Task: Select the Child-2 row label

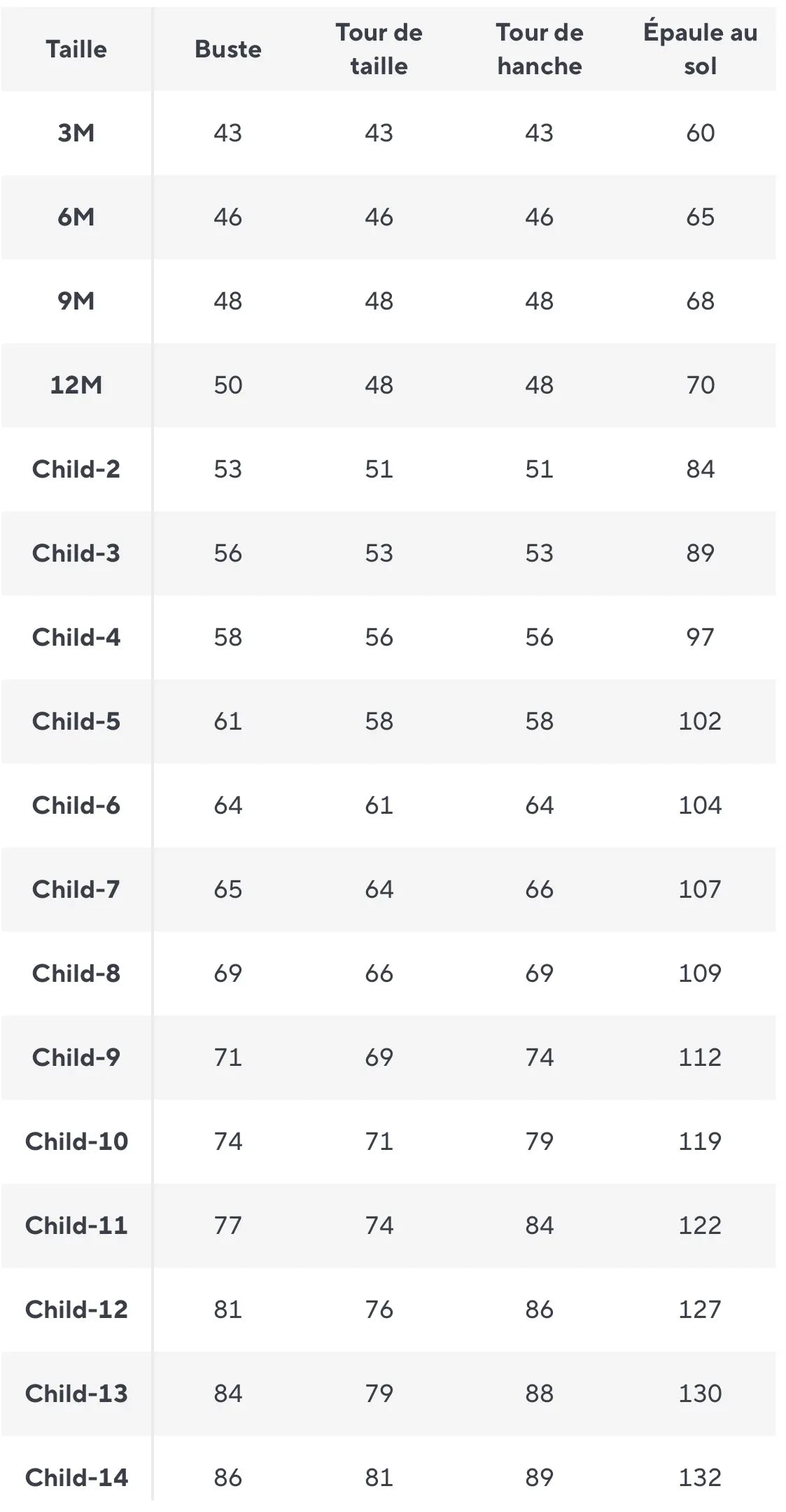Action: click(x=76, y=469)
